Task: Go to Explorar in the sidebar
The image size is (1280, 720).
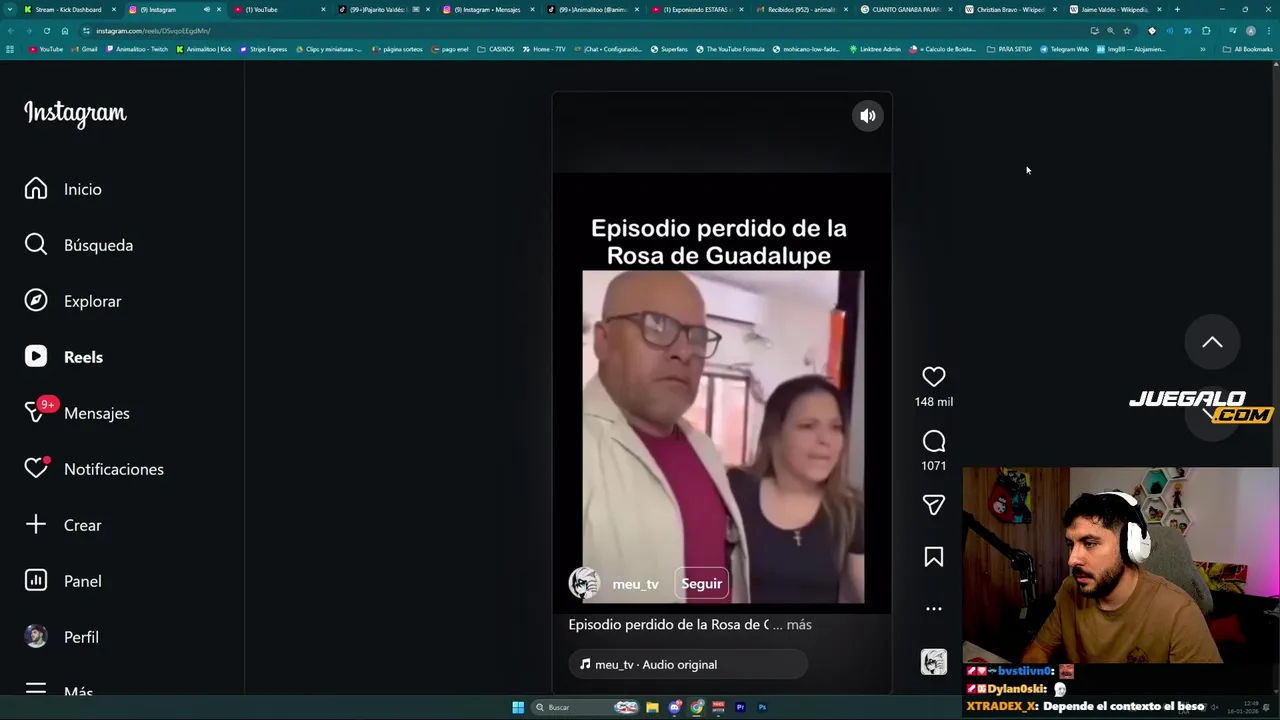Action: [73, 301]
